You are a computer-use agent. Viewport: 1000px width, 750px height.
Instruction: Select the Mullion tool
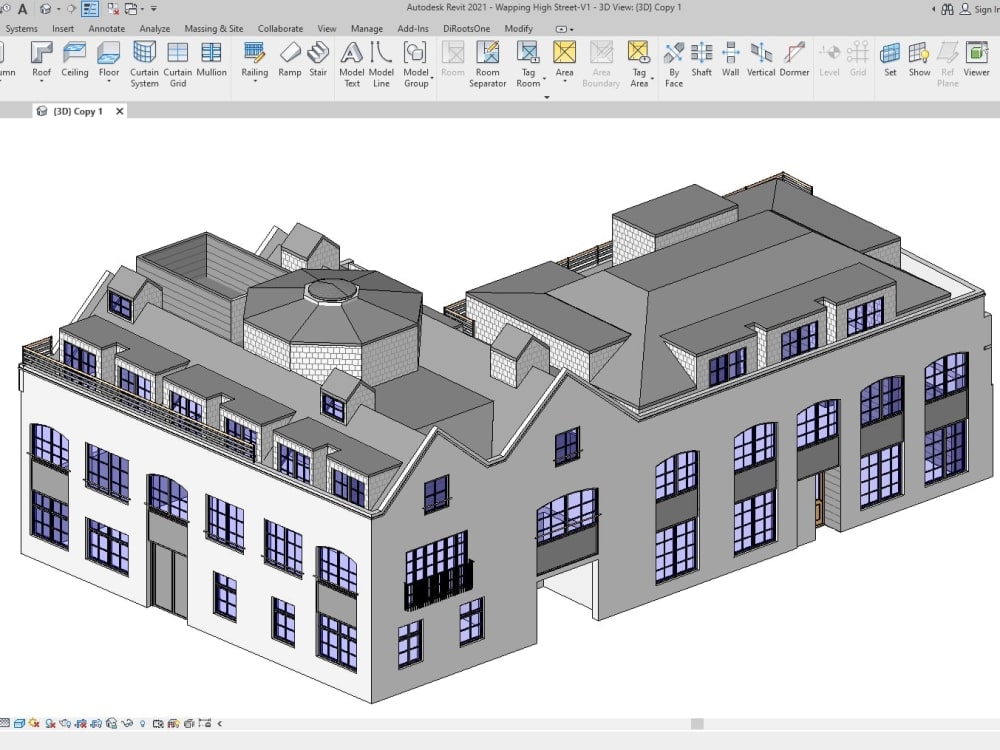click(211, 60)
